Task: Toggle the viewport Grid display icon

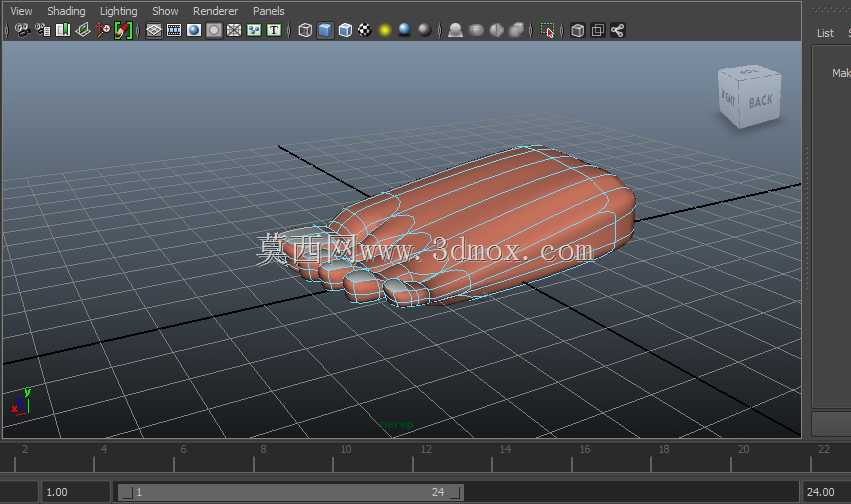Action: point(154,30)
